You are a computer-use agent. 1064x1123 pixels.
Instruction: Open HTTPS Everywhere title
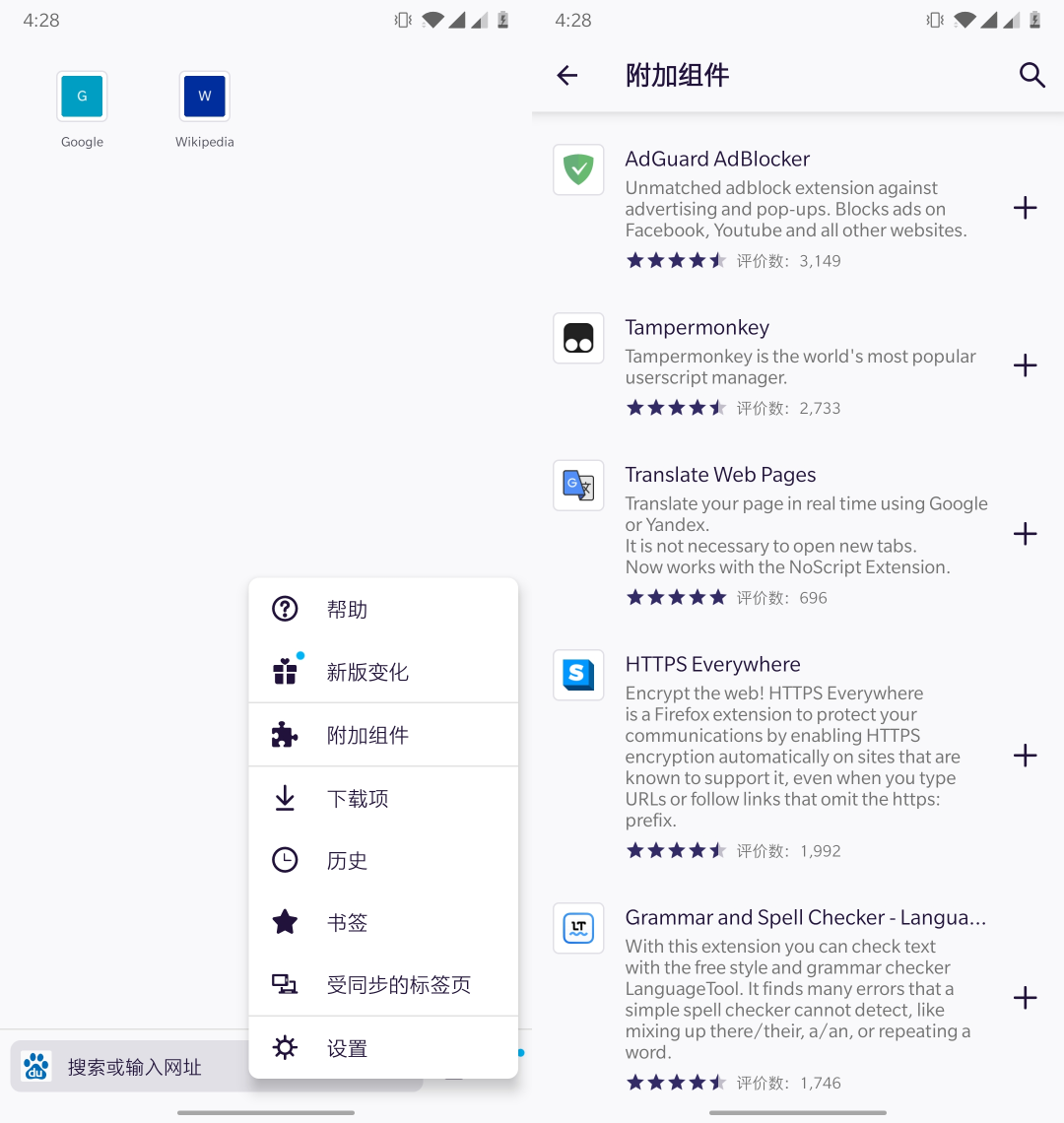click(x=712, y=664)
